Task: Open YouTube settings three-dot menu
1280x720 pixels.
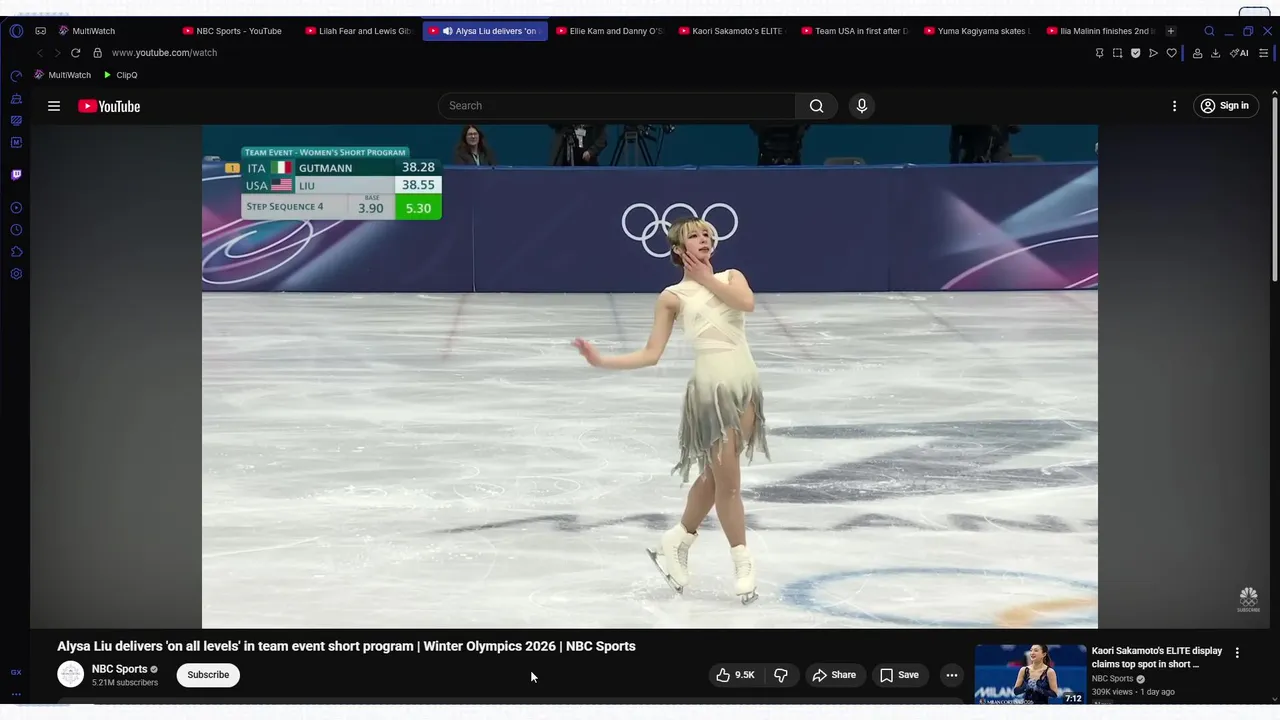Action: (x=1174, y=106)
